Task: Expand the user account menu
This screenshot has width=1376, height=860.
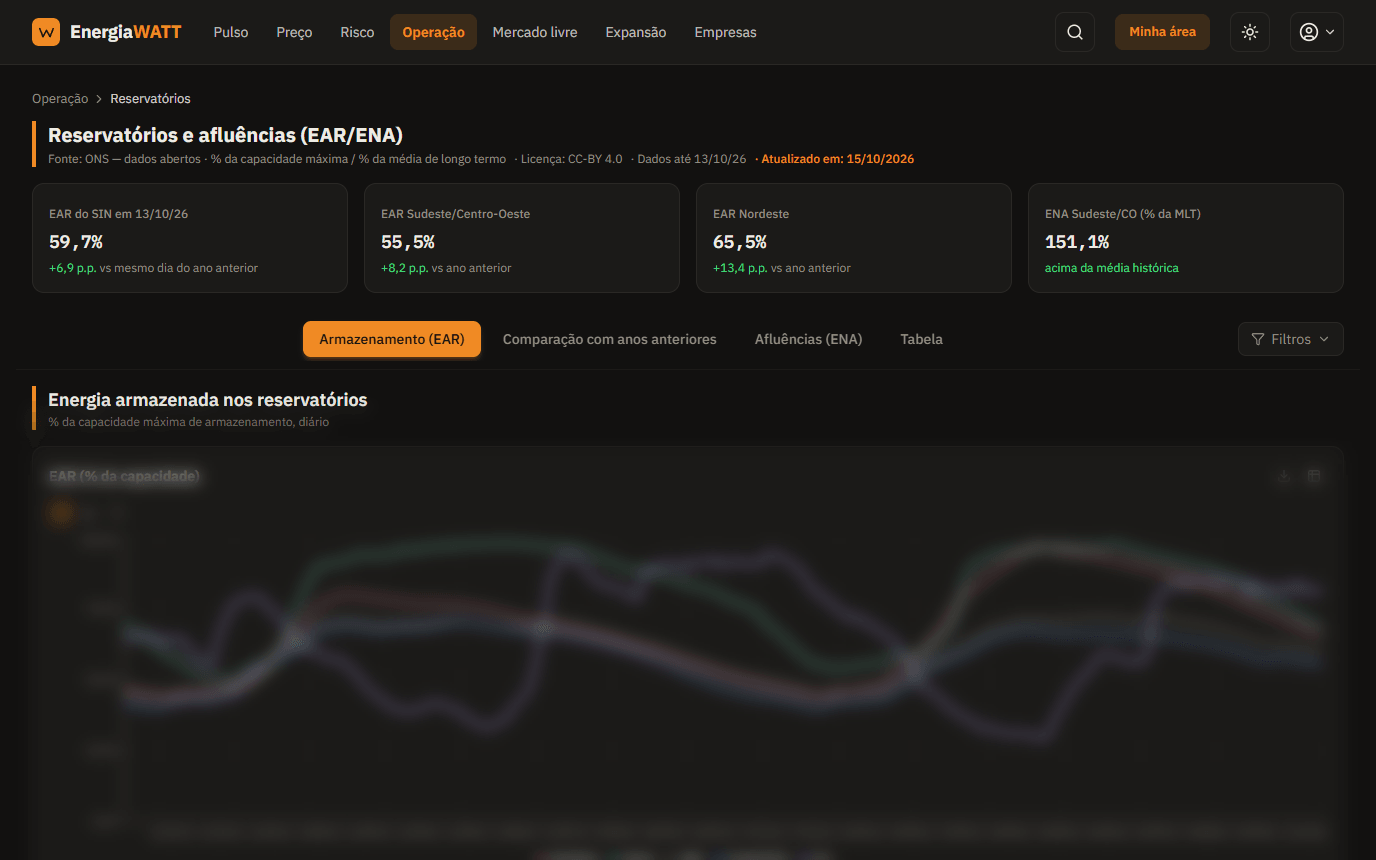Action: (1317, 32)
